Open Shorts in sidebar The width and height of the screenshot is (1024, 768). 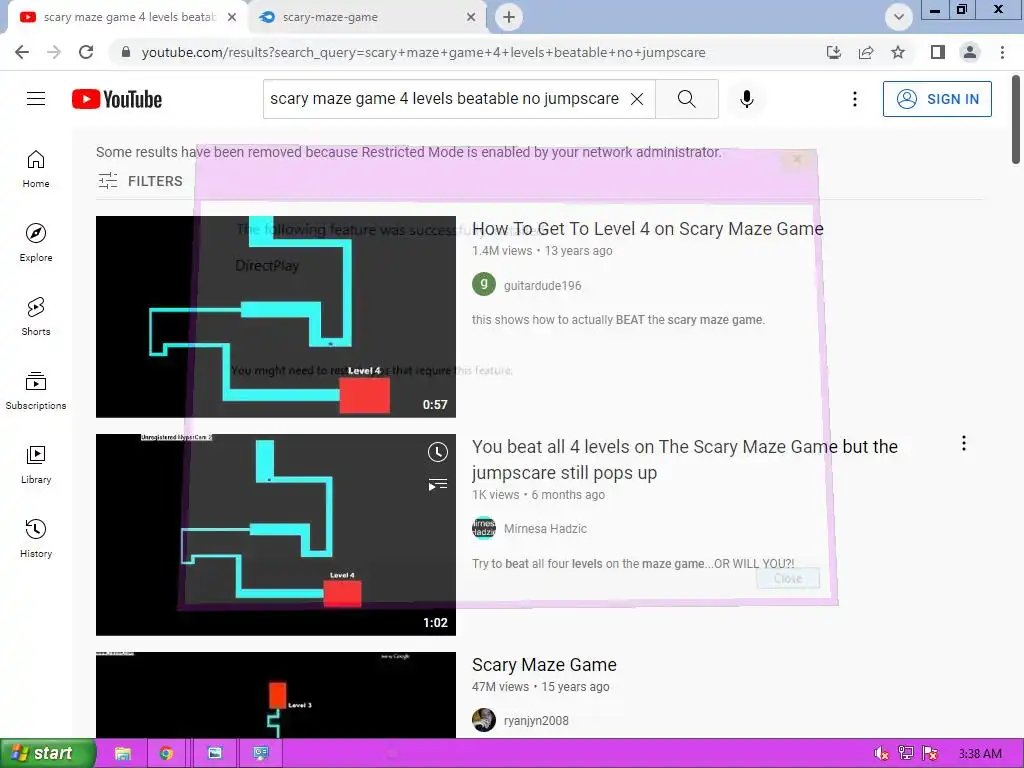click(36, 317)
